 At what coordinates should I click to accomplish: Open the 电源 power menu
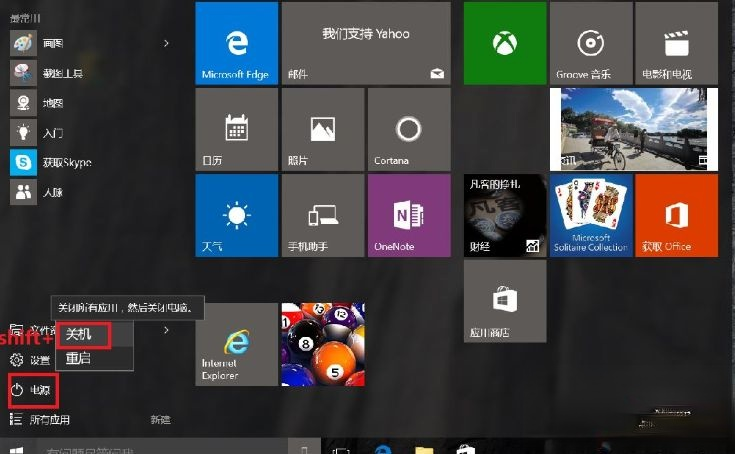pyautogui.click(x=33, y=390)
